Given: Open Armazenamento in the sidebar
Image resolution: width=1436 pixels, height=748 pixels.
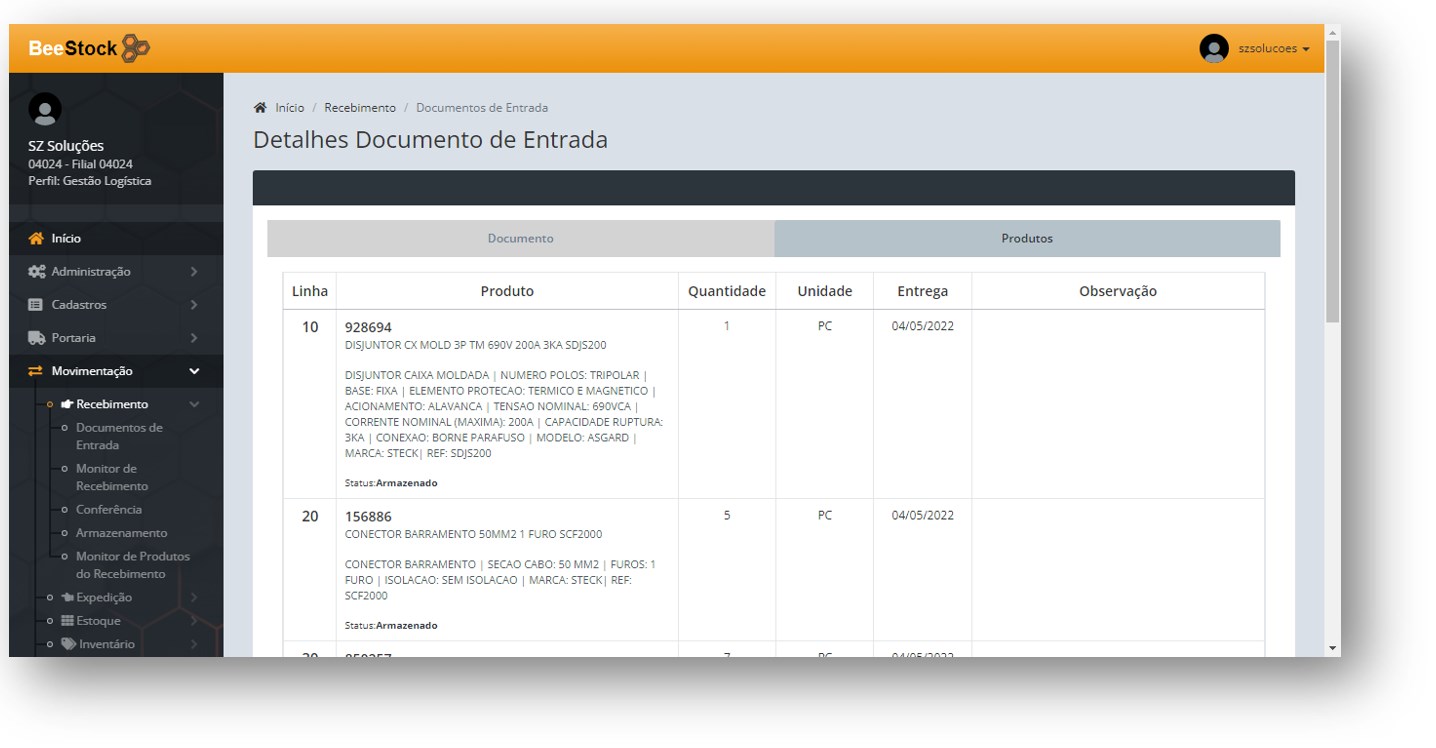Looking at the screenshot, I should pyautogui.click(x=121, y=533).
